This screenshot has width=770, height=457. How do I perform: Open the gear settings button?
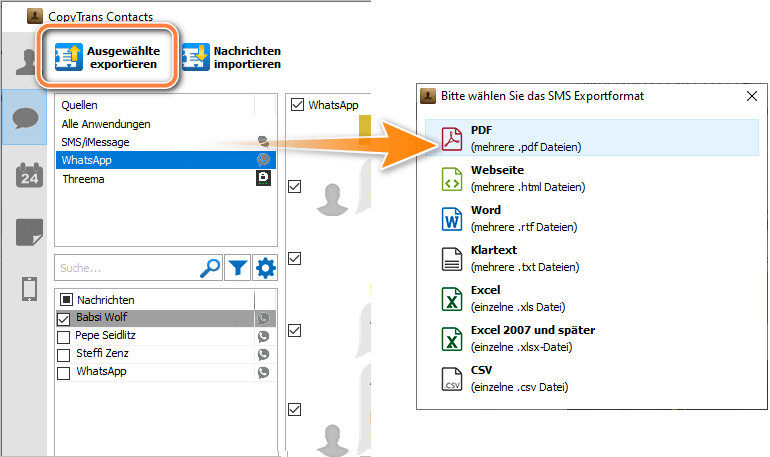[265, 268]
